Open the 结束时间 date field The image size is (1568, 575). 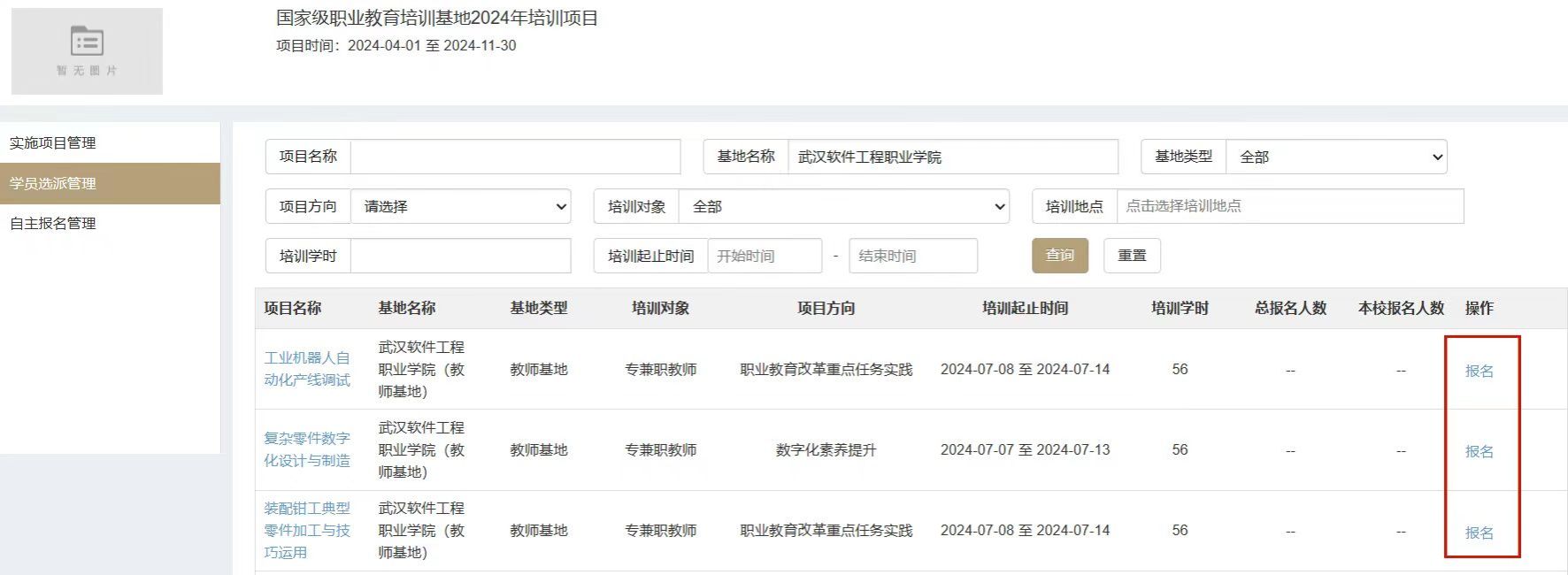(x=912, y=256)
